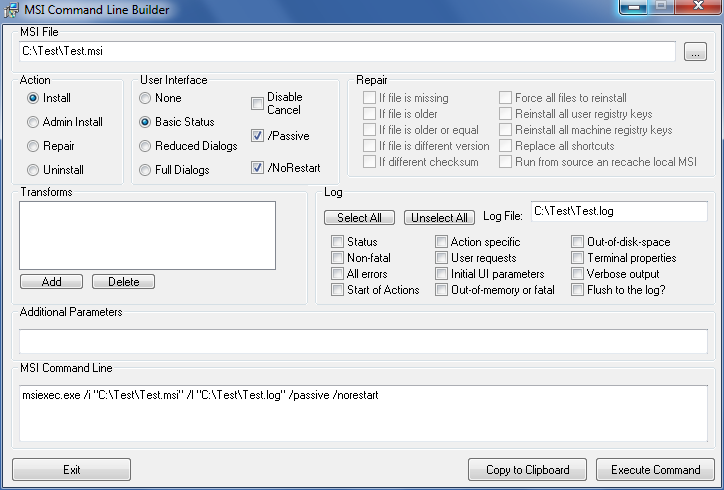The height and width of the screenshot is (490, 724).
Task: Select Full Dialogs interface option
Action: pyautogui.click(x=146, y=170)
